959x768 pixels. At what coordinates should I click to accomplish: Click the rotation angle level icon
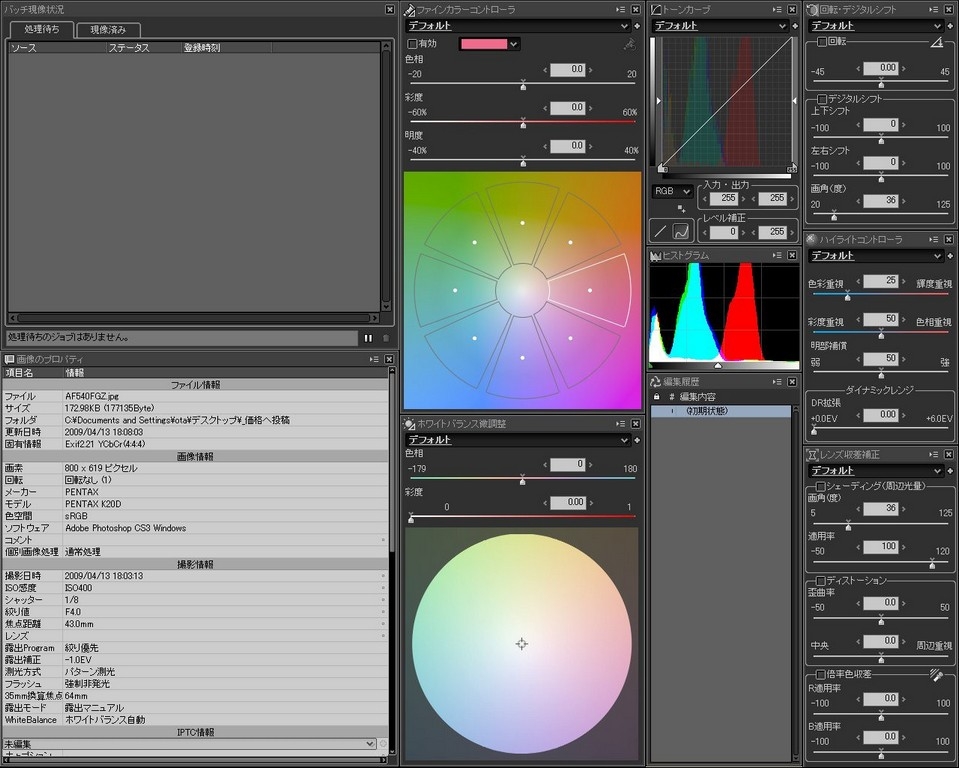pos(937,43)
